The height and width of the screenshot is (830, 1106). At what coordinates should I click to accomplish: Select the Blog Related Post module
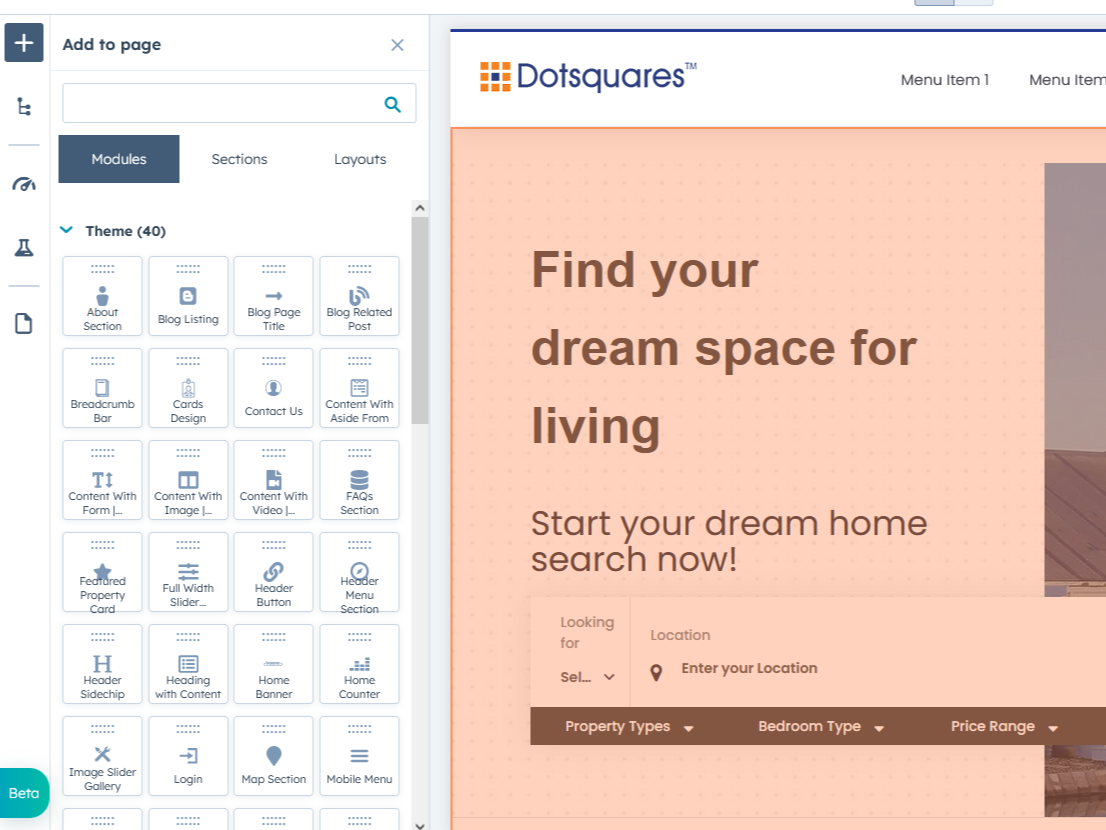tap(360, 296)
